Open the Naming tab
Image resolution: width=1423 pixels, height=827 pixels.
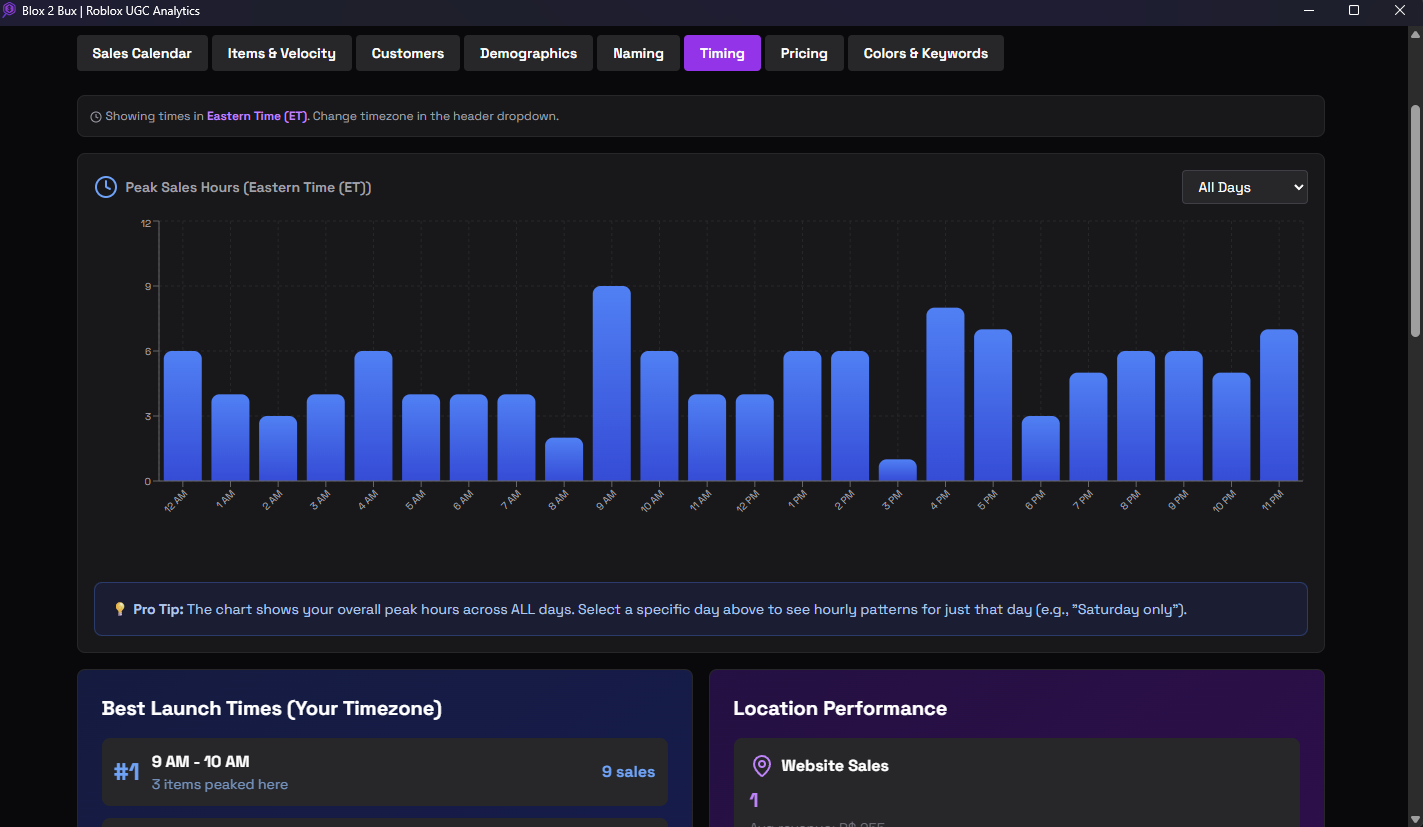tap(639, 53)
